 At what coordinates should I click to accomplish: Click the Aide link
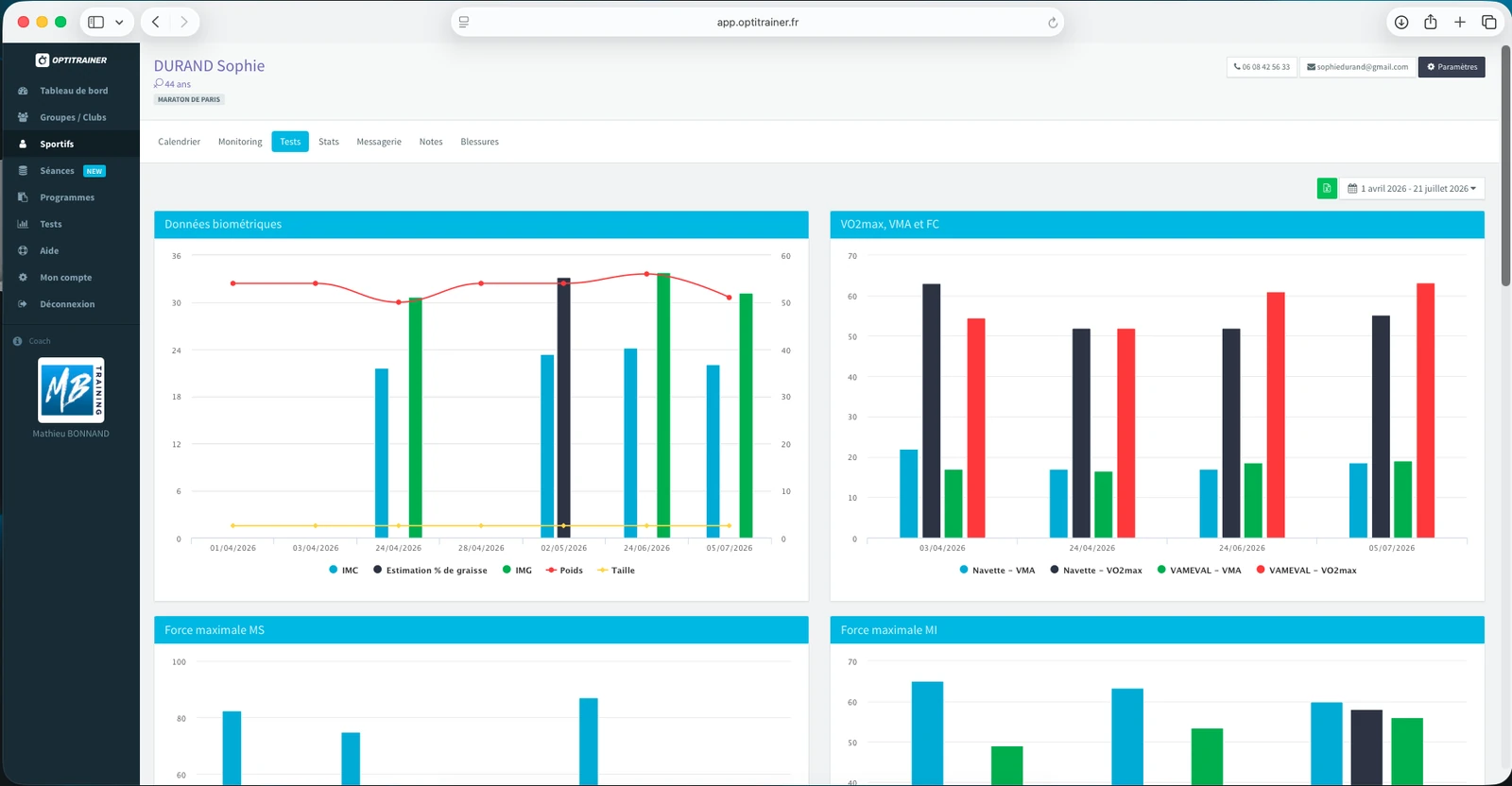49,250
